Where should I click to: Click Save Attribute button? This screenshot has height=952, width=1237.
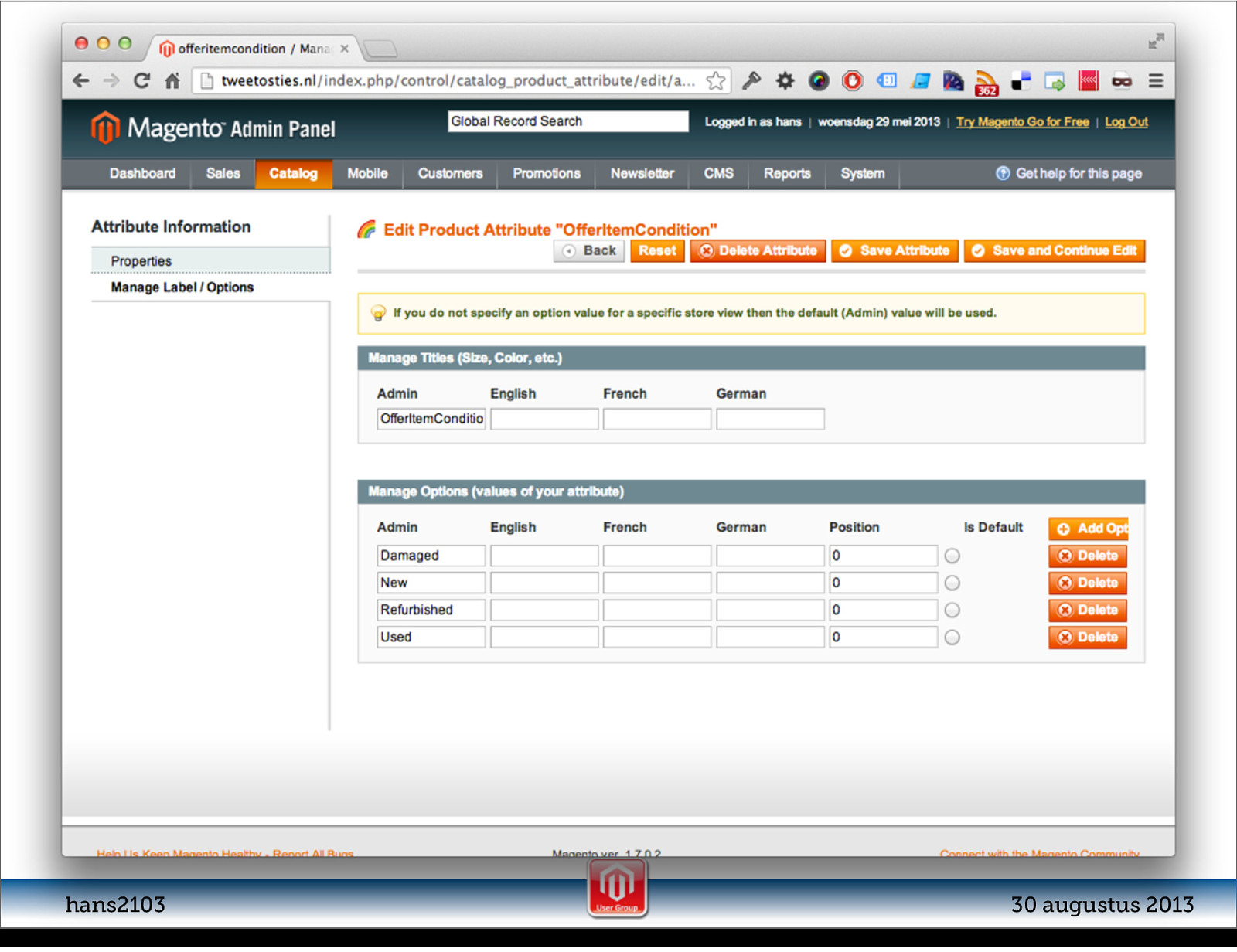[x=895, y=251]
